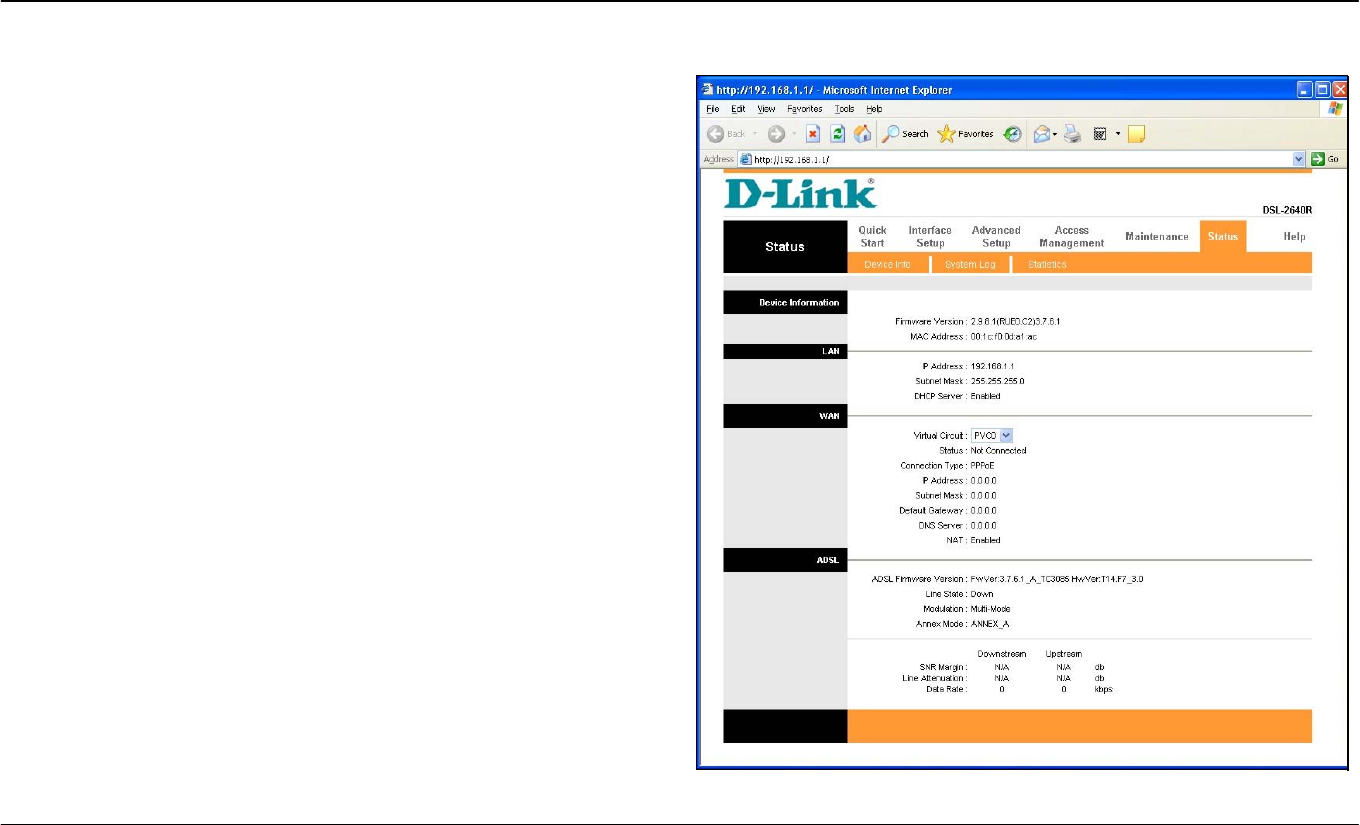Image resolution: width=1360 pixels, height=825 pixels.
Task: Click the yellow note icon in toolbar
Action: pos(1135,134)
